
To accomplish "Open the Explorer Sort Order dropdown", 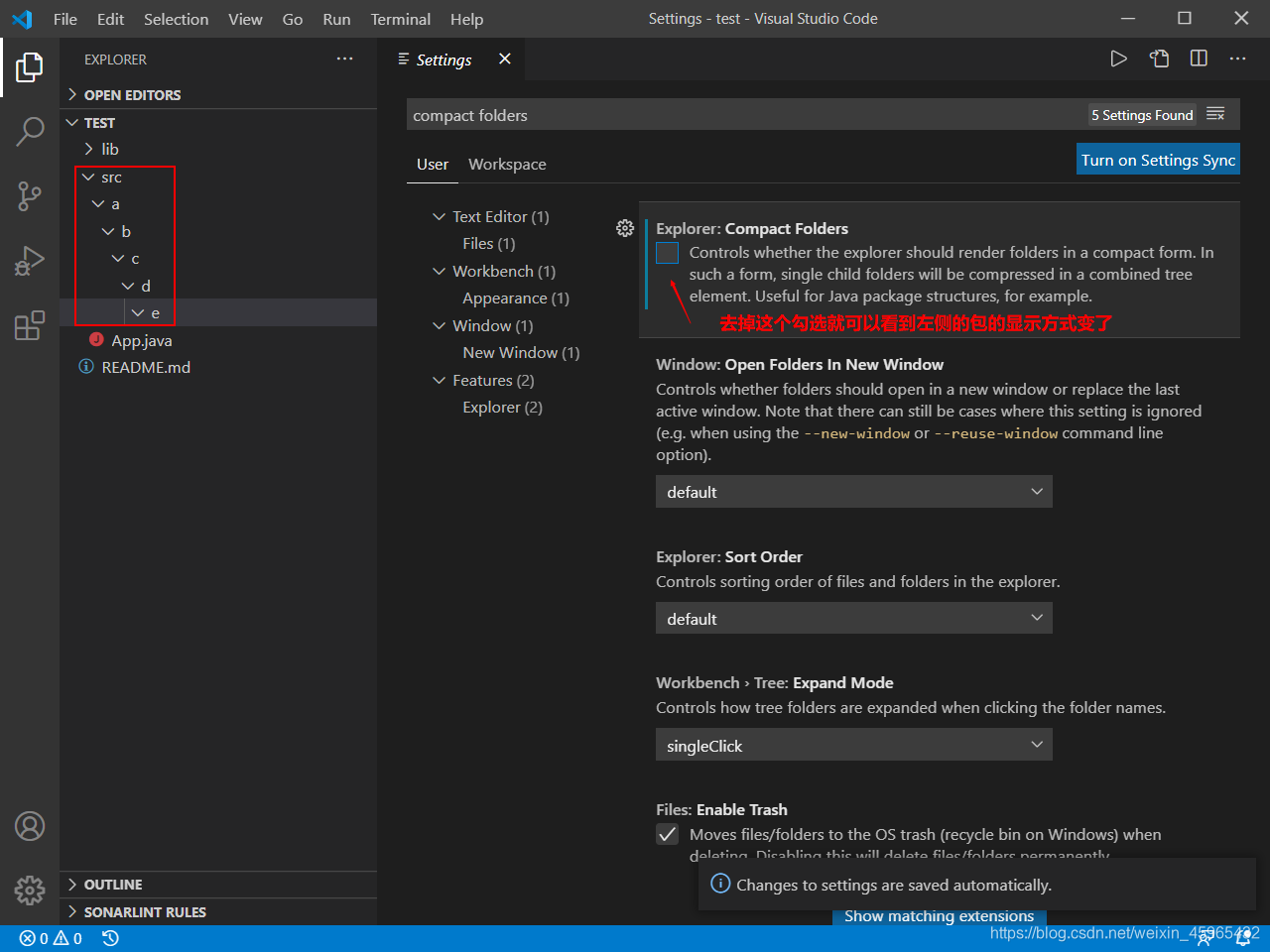I will click(x=853, y=619).
